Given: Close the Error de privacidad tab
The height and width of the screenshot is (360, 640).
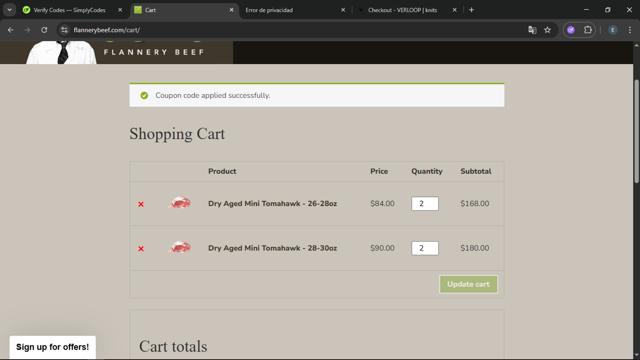Looking at the screenshot, I should [x=343, y=10].
